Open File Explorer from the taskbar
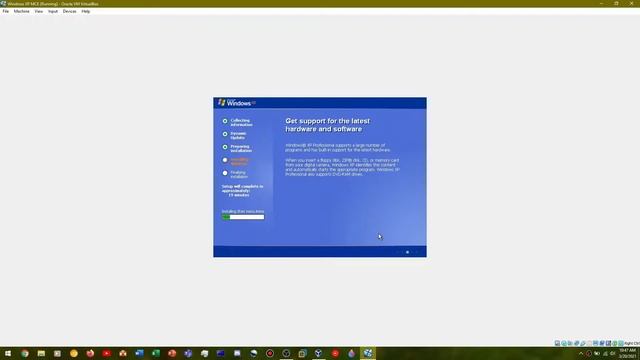This screenshot has width=640, height=360. tap(41, 353)
